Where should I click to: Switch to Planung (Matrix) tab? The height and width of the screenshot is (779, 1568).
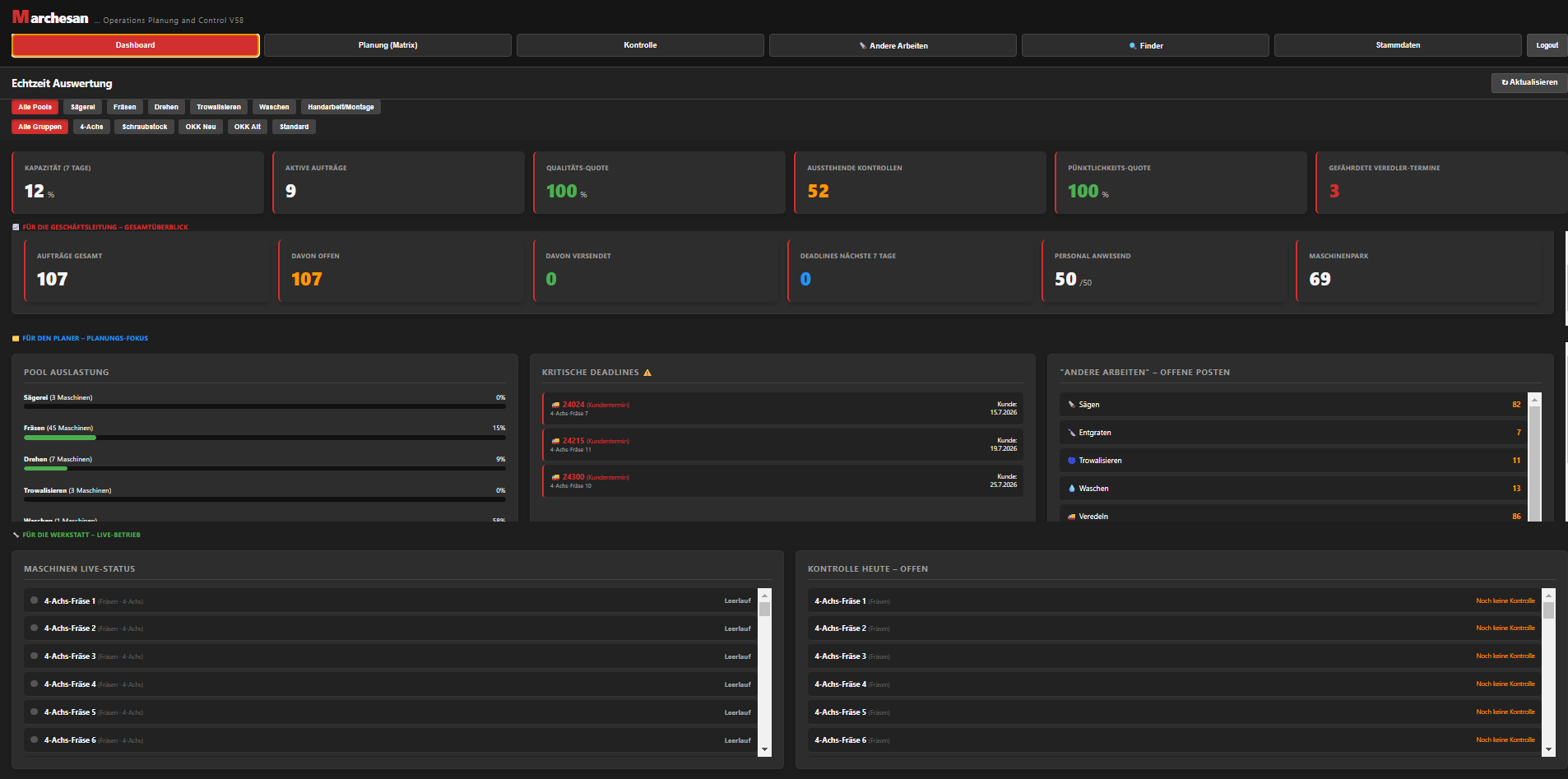[x=387, y=45]
